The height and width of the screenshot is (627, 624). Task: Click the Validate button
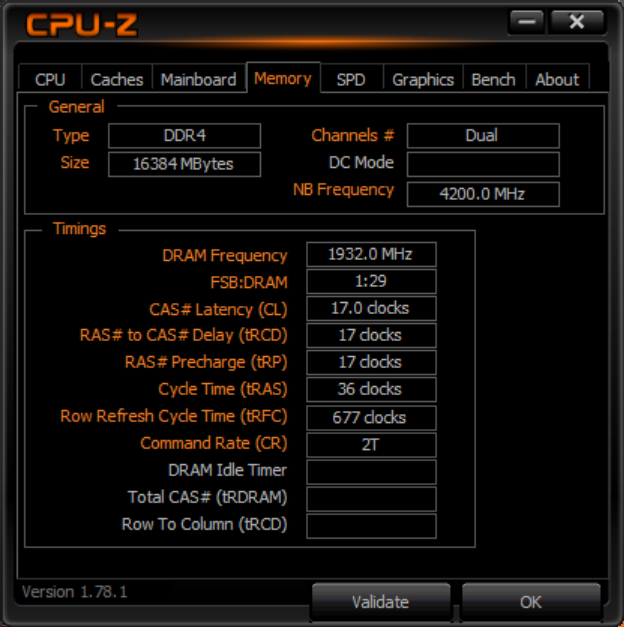381,601
